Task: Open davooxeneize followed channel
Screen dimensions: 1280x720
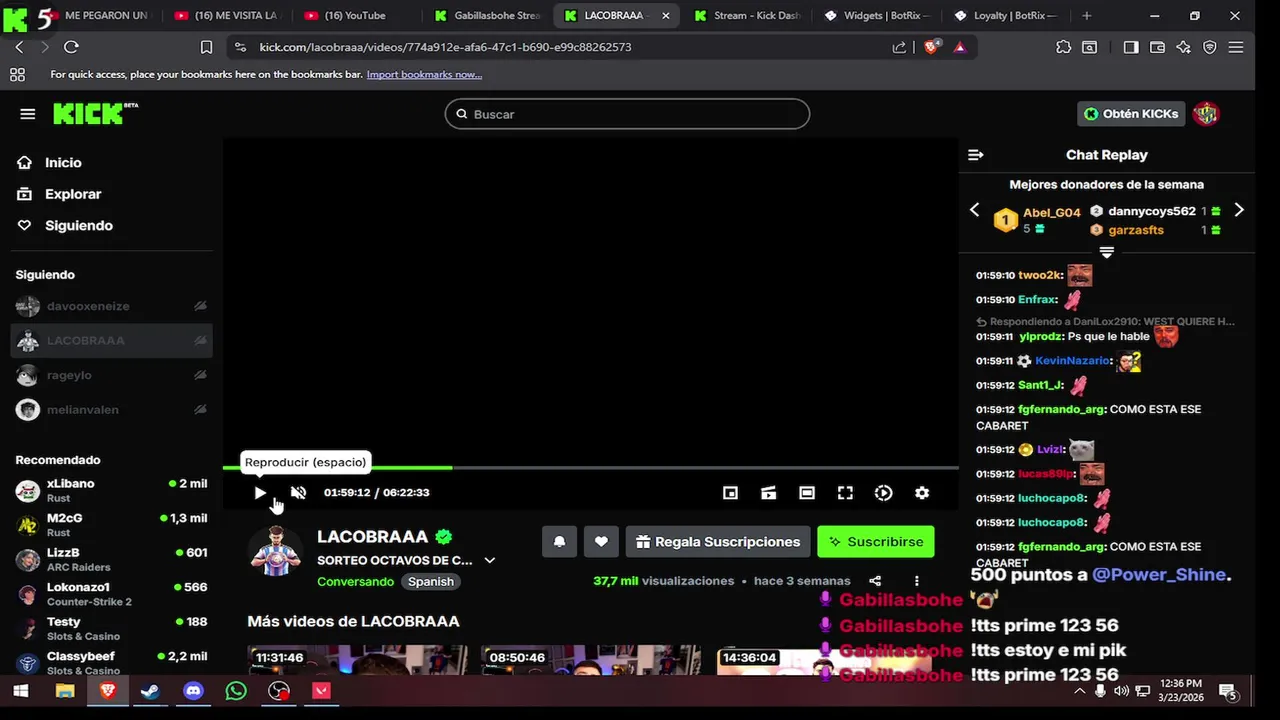Action: (x=111, y=306)
